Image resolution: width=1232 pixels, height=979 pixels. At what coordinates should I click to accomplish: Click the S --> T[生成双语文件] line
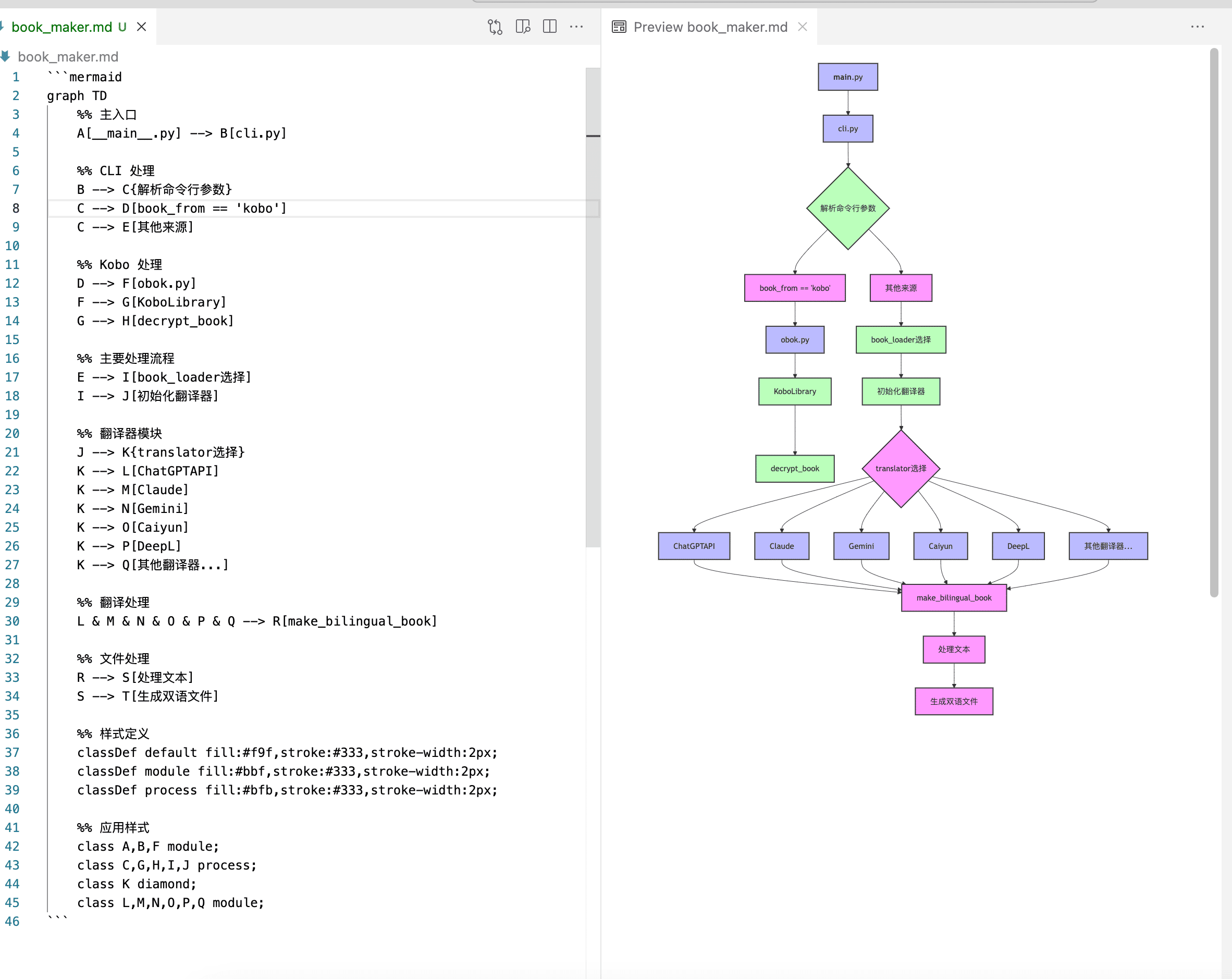pyautogui.click(x=147, y=696)
